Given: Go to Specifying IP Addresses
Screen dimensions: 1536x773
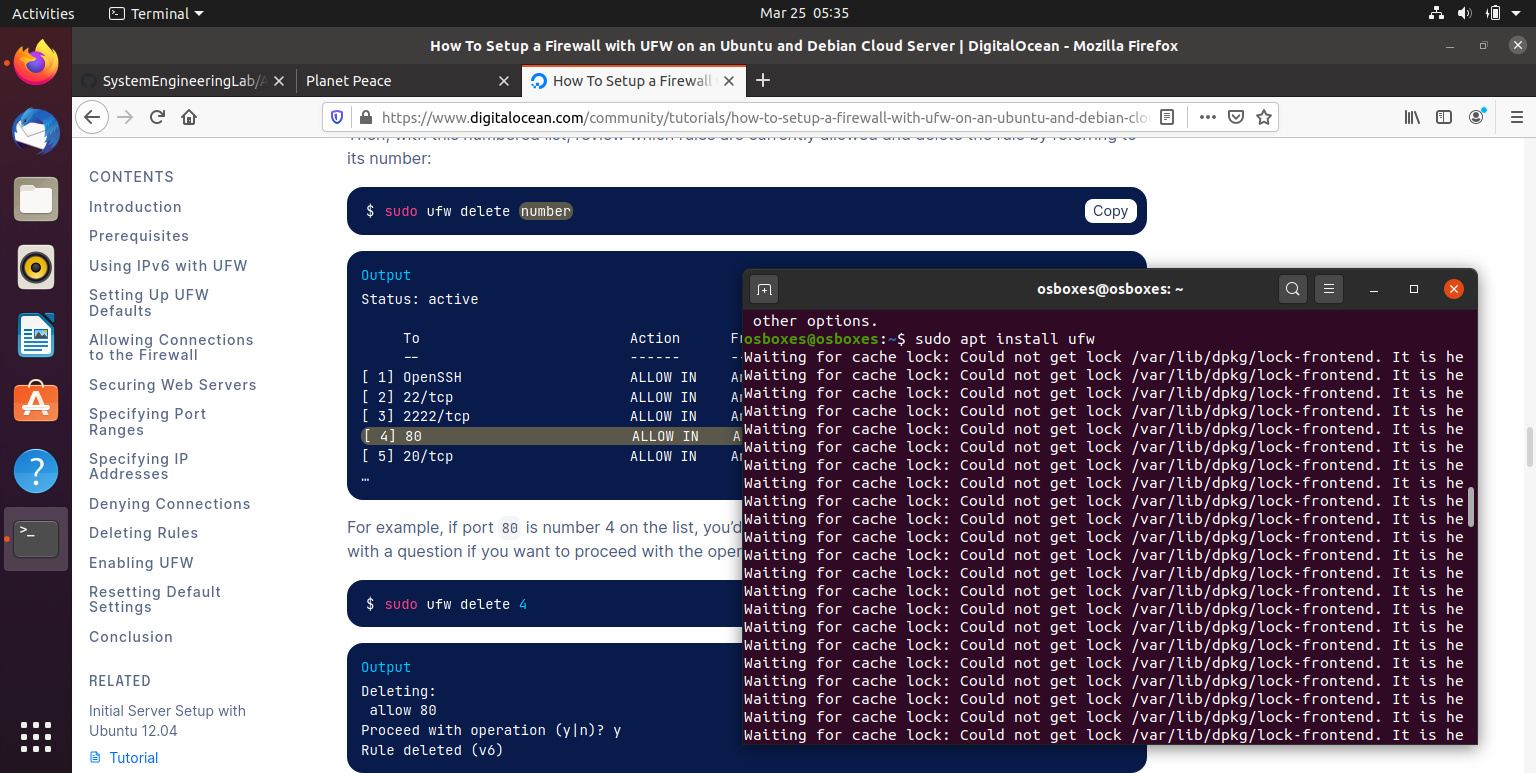Looking at the screenshot, I should pyautogui.click(x=138, y=466).
